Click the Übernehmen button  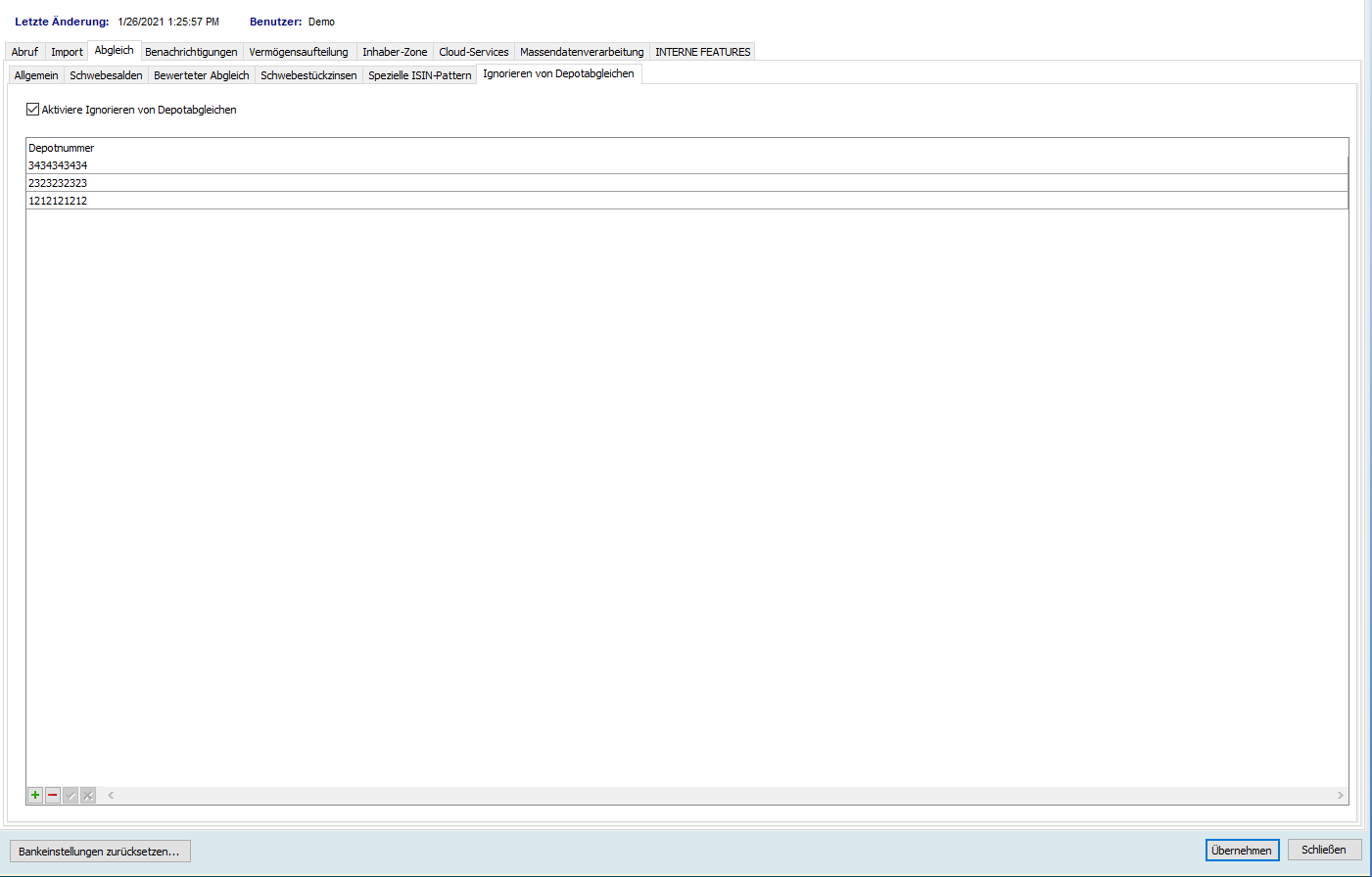point(1242,851)
